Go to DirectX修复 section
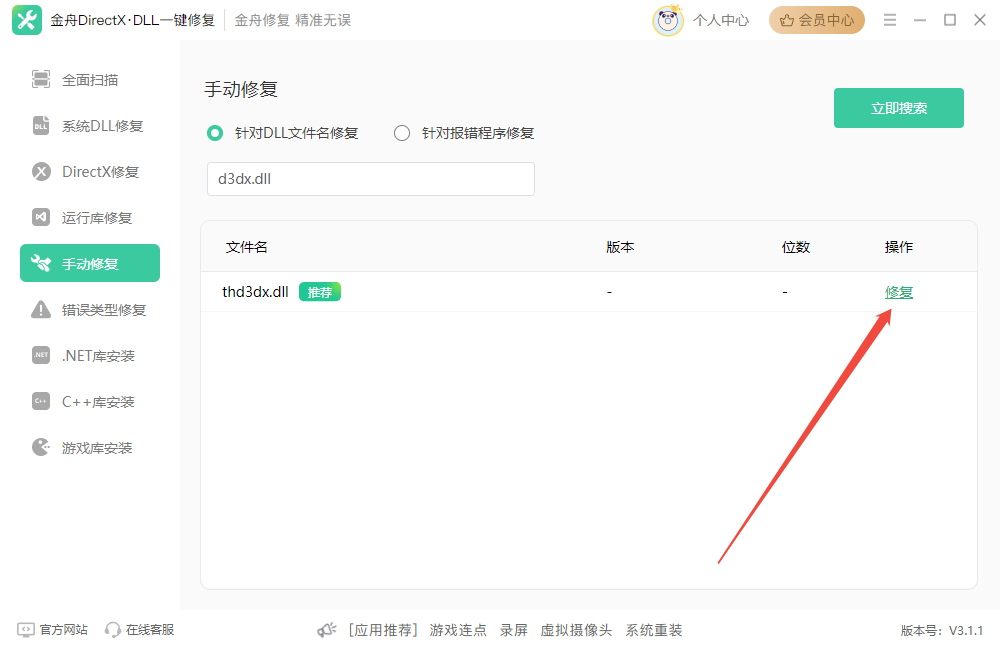Image resolution: width=1000 pixels, height=650 pixels. (x=90, y=172)
